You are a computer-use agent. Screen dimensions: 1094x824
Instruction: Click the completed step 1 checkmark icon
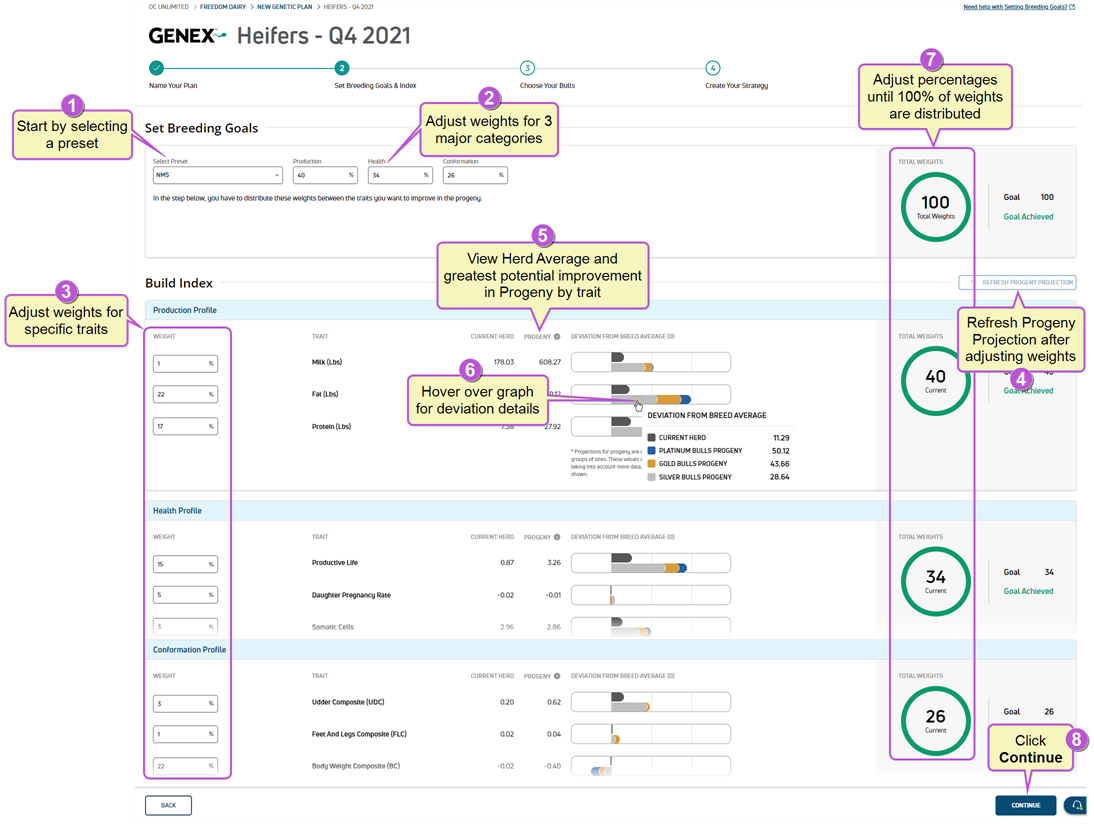point(156,68)
